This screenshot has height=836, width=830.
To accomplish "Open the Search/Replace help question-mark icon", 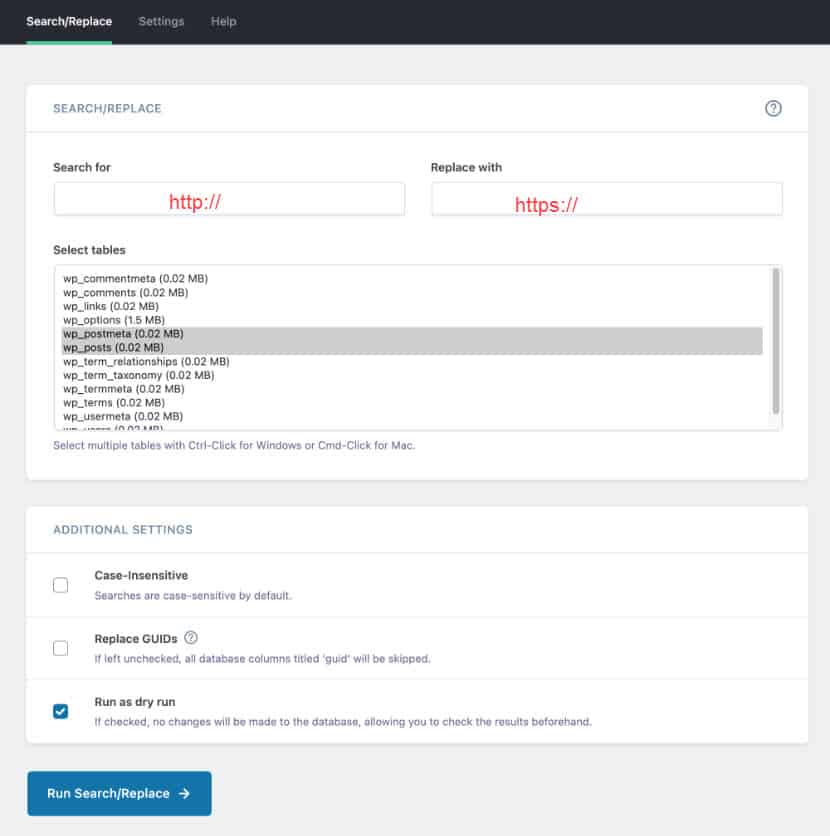I will click(x=773, y=108).
